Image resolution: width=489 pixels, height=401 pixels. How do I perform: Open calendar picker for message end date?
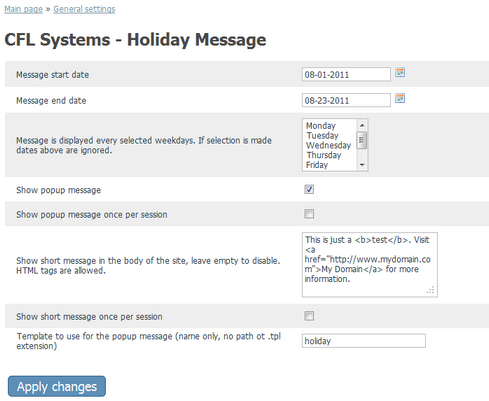coord(400,98)
